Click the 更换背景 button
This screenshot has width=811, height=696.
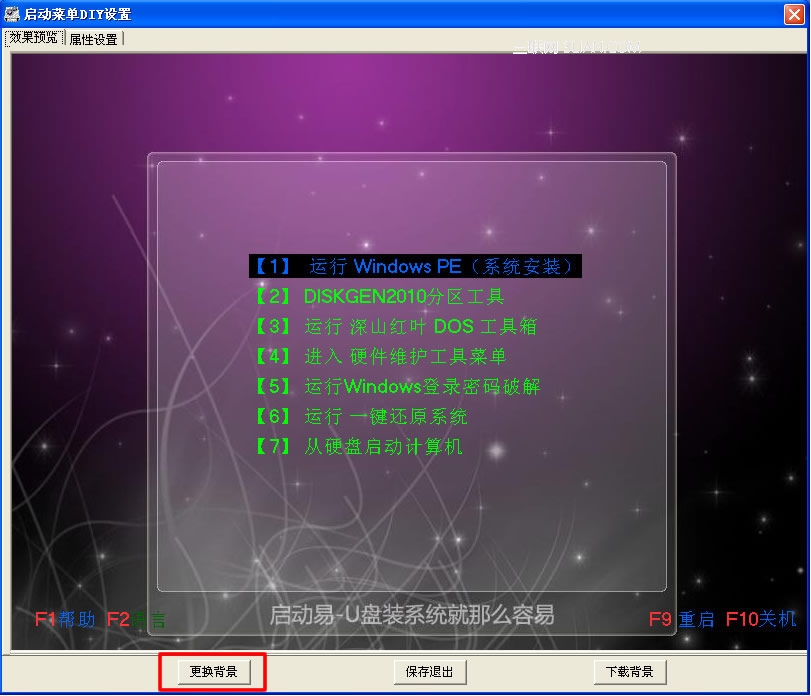click(214, 672)
